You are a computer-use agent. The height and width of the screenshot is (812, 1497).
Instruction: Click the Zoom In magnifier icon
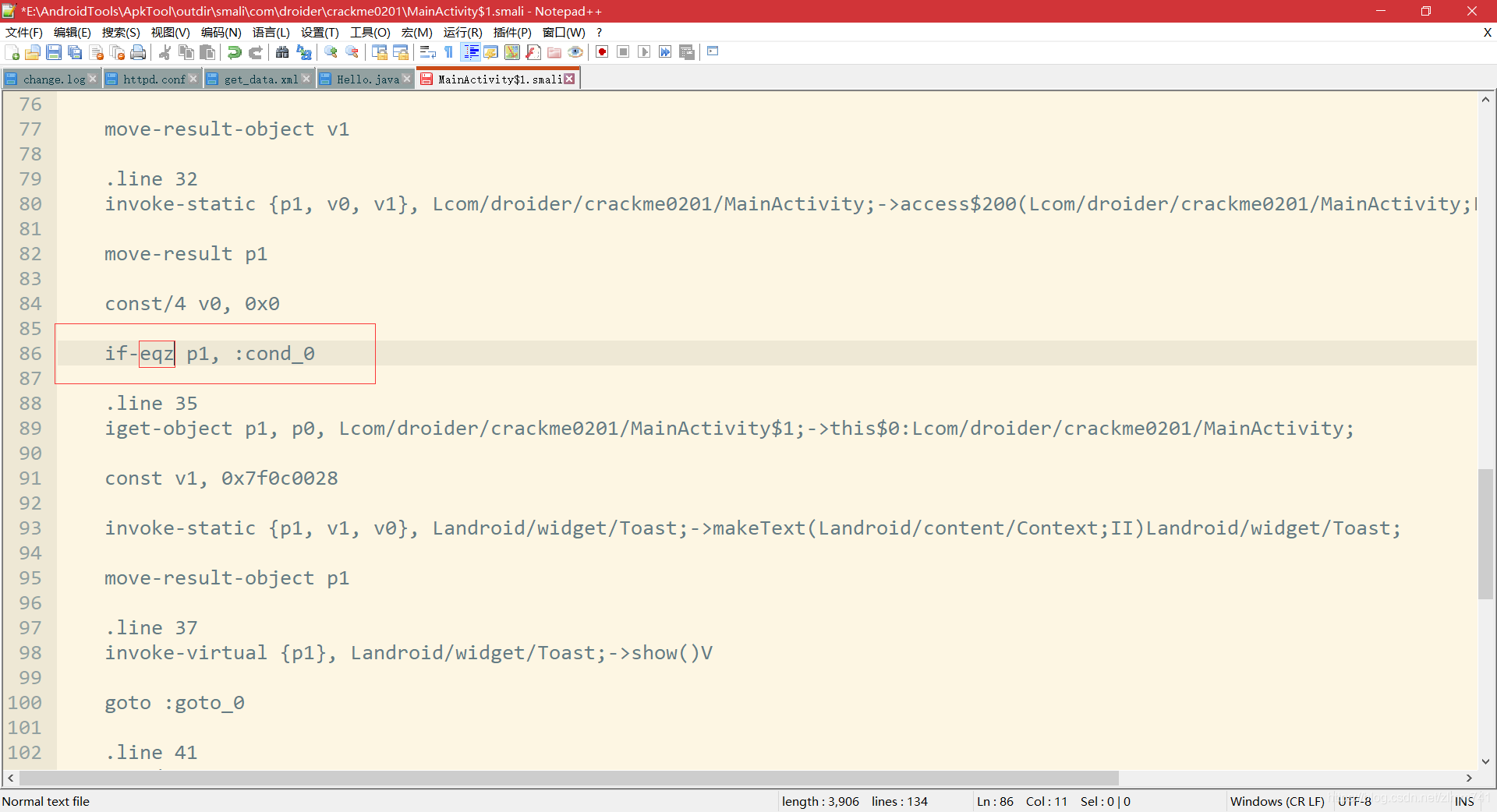[x=331, y=52]
